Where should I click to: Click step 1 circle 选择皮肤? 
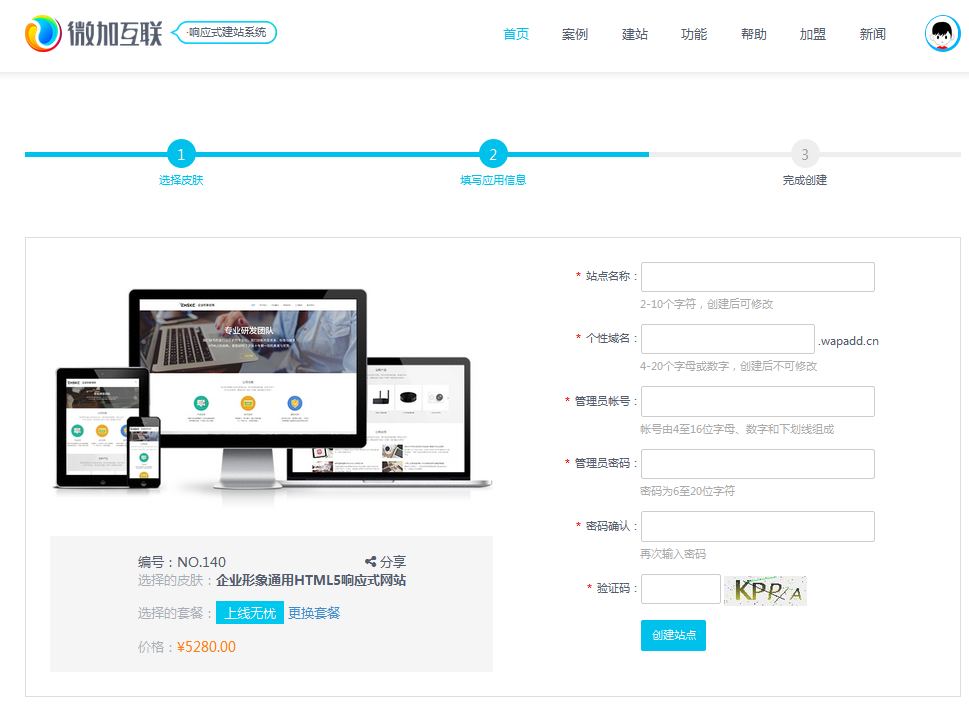181,154
